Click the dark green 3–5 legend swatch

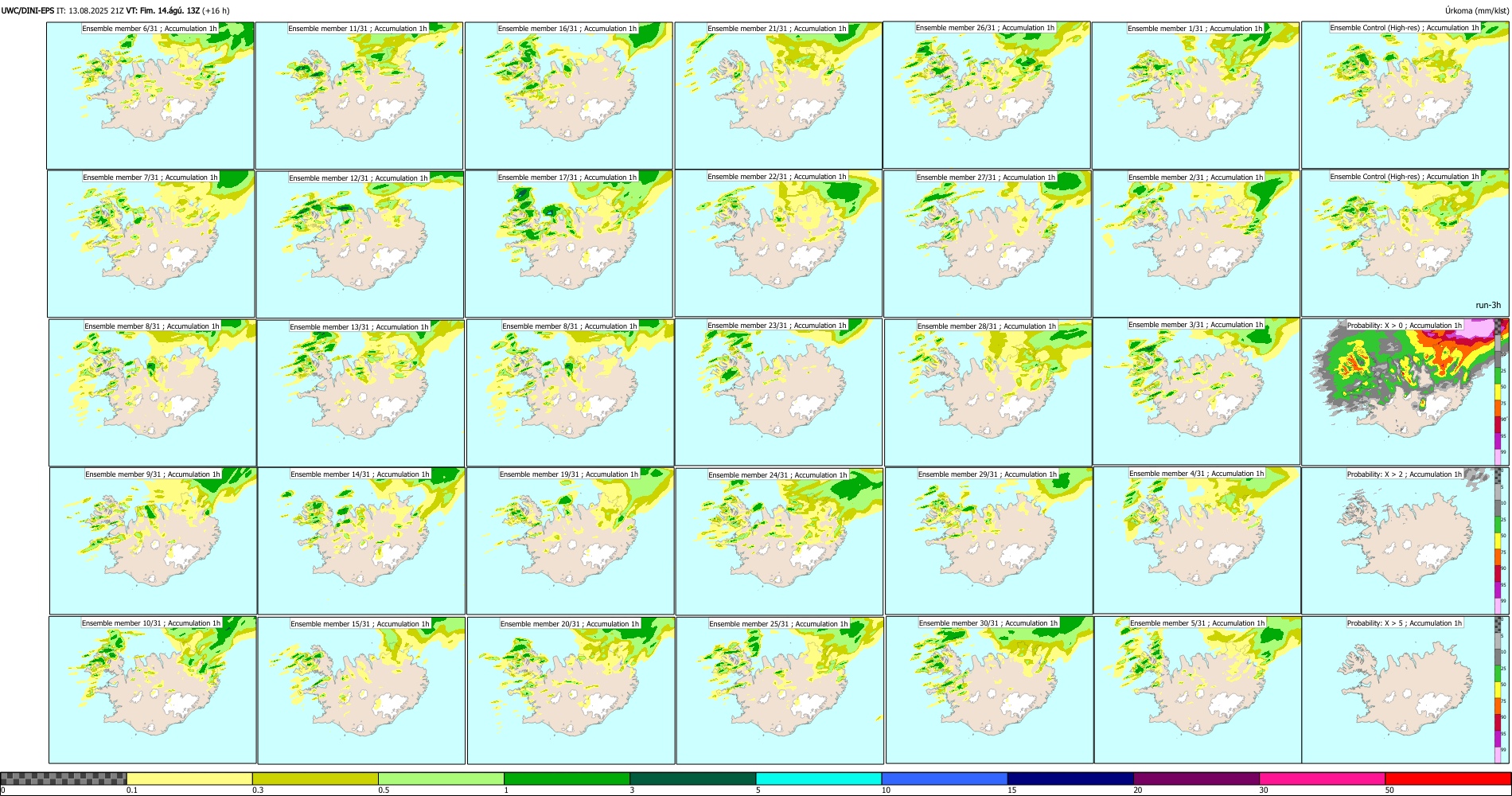[x=693, y=778]
